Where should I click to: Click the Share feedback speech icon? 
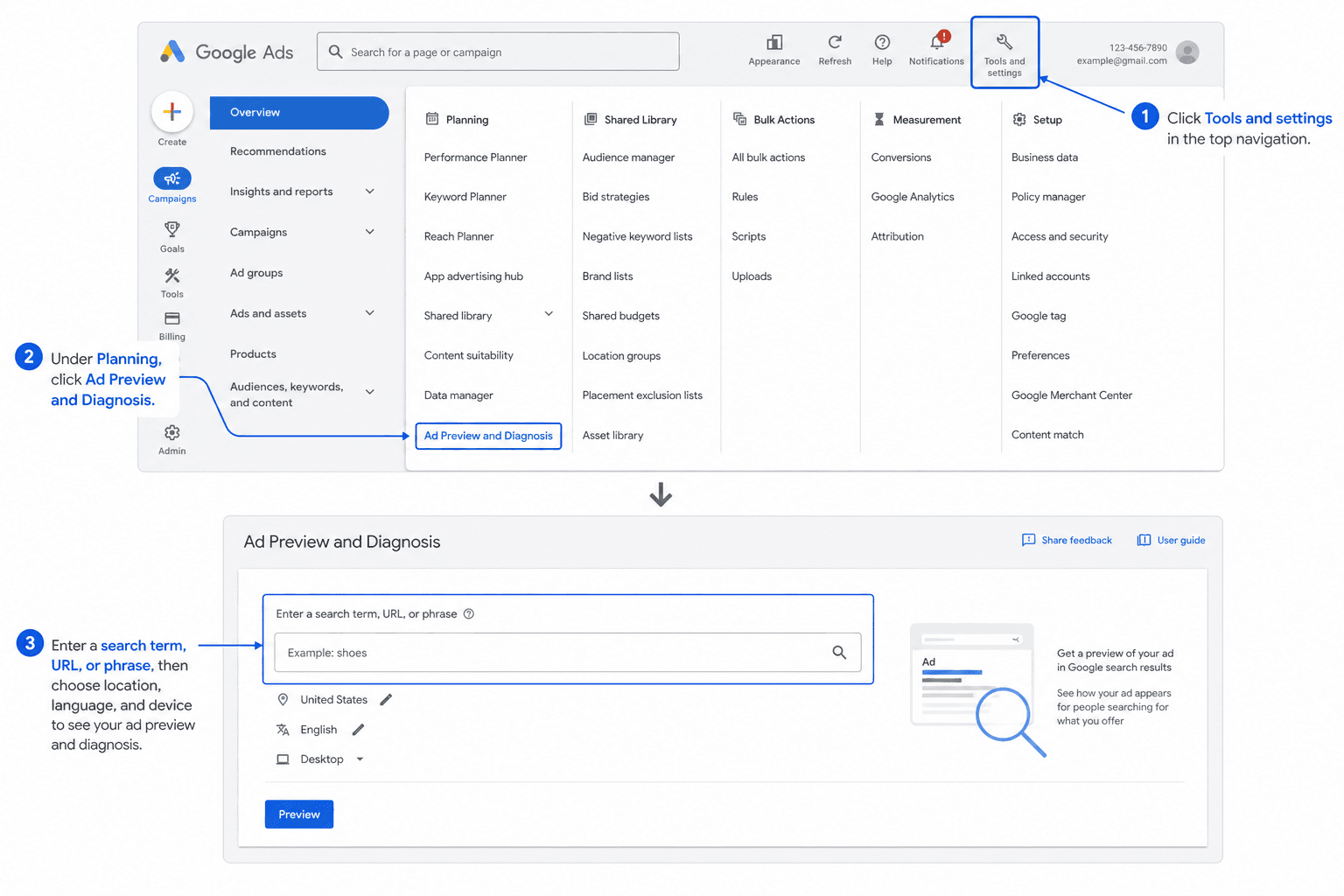pyautogui.click(x=1029, y=540)
